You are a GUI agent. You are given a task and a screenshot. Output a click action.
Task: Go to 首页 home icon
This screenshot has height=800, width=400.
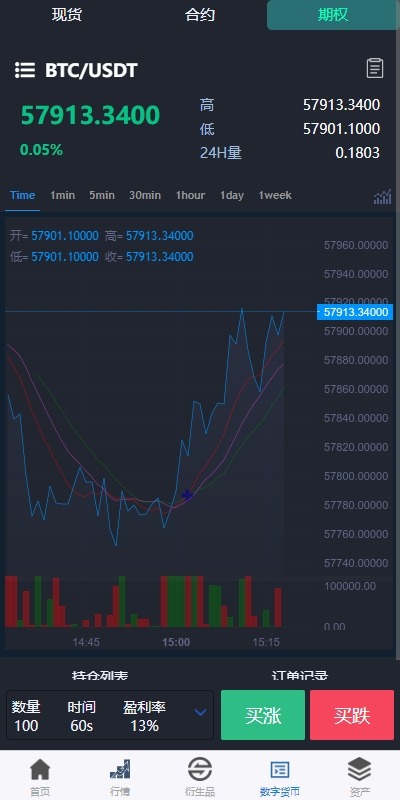tap(40, 769)
